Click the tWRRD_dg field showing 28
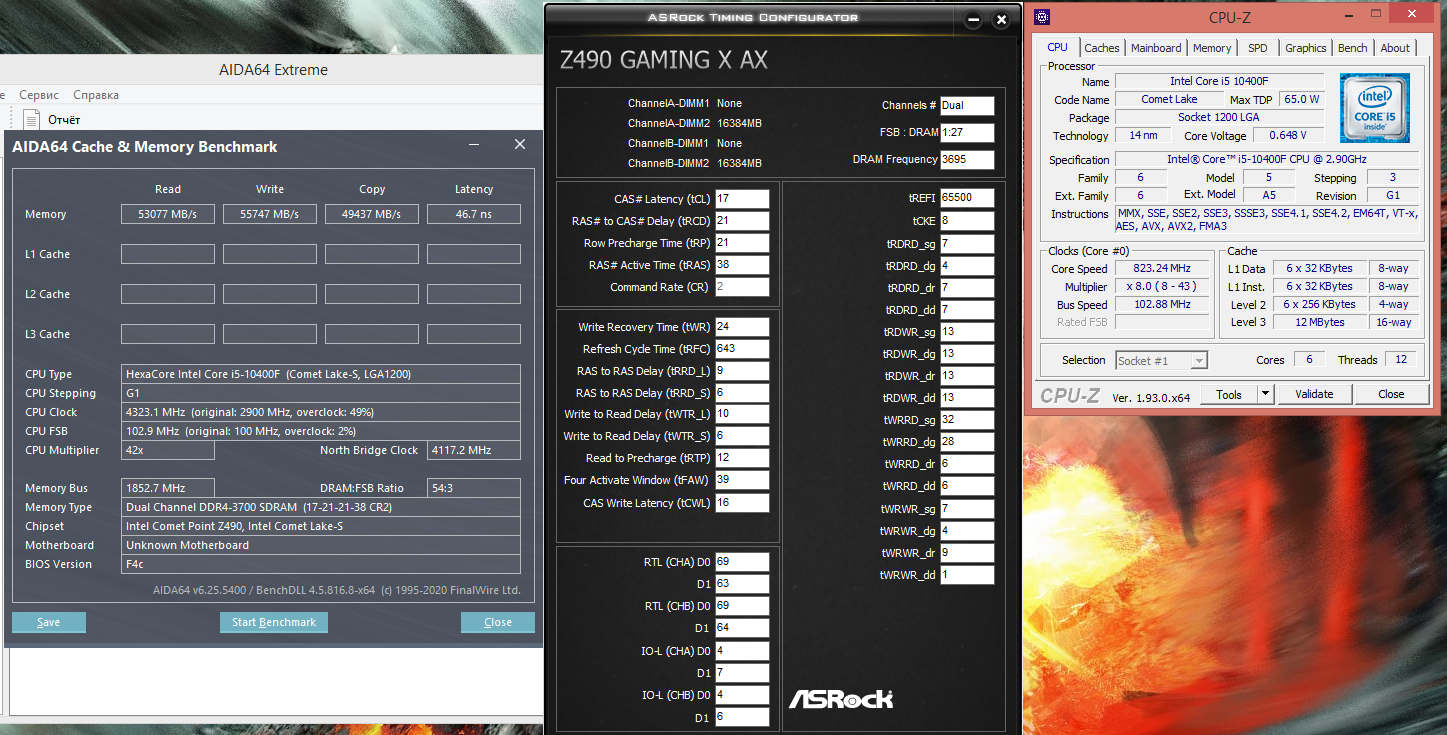Viewport: 1447px width, 735px height. coord(967,442)
